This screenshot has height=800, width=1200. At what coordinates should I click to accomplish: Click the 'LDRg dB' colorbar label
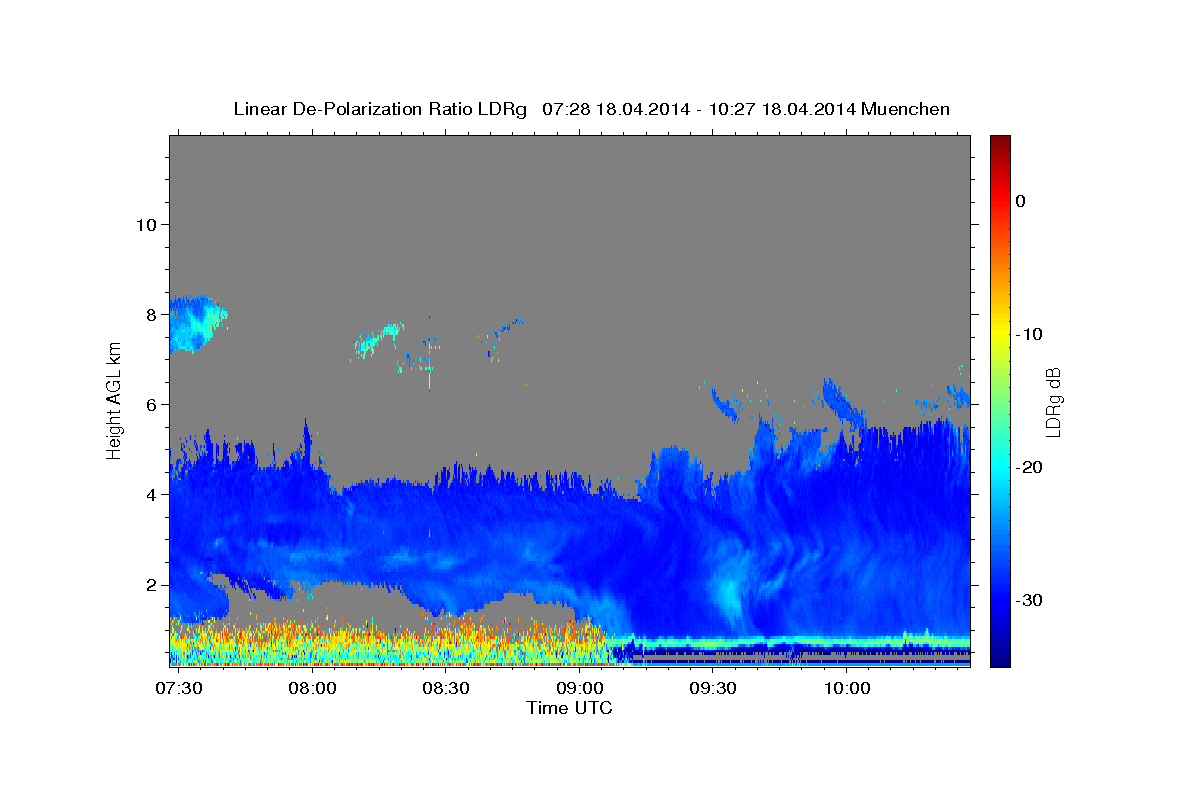(x=1052, y=401)
